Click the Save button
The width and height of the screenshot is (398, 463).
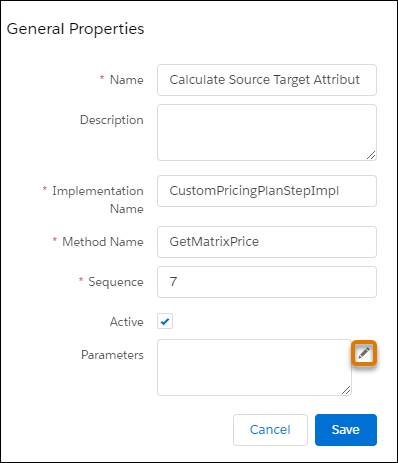[x=346, y=430]
